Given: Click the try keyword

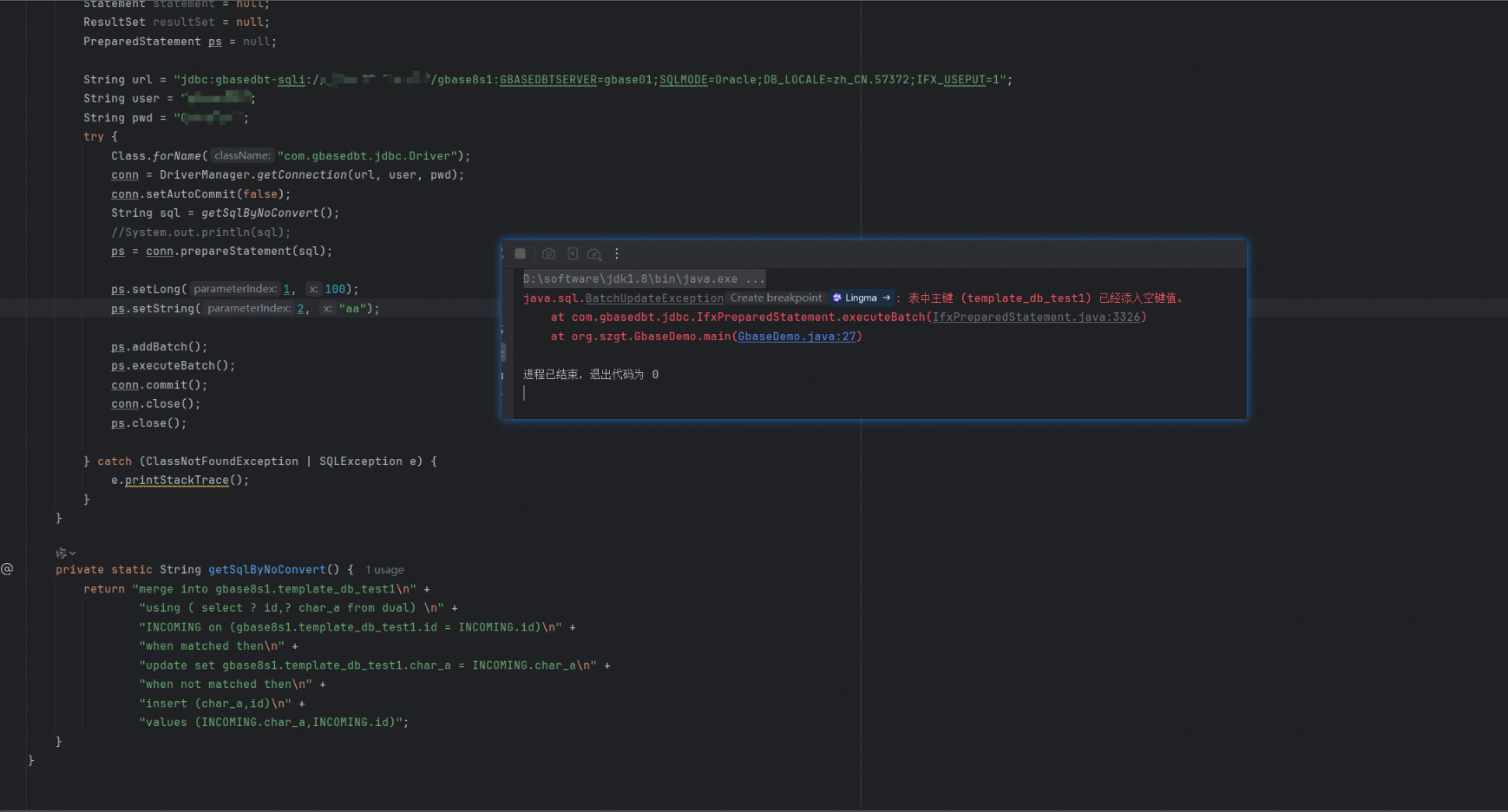Looking at the screenshot, I should pyautogui.click(x=94, y=137).
